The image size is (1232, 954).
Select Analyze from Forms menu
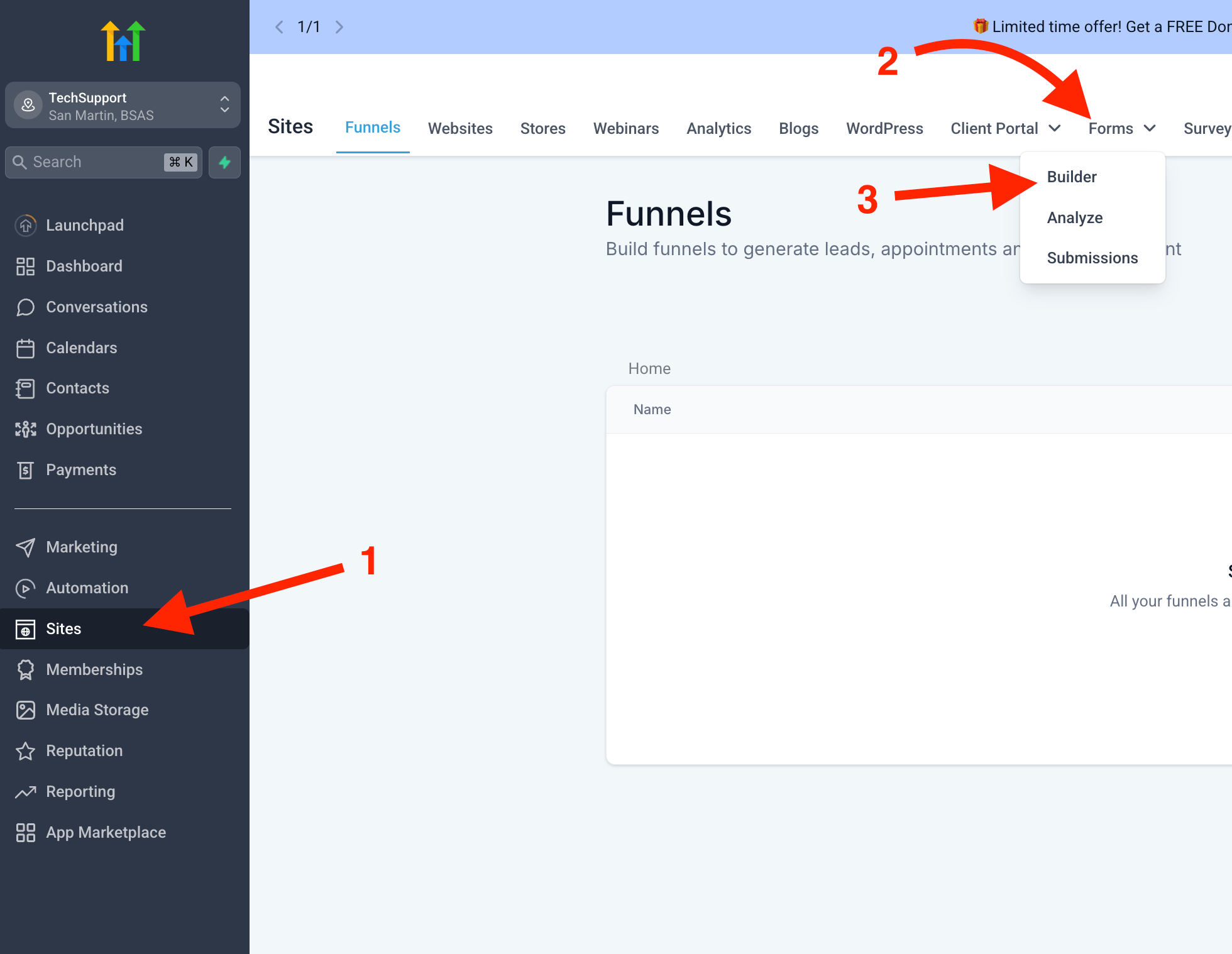[1093, 217]
